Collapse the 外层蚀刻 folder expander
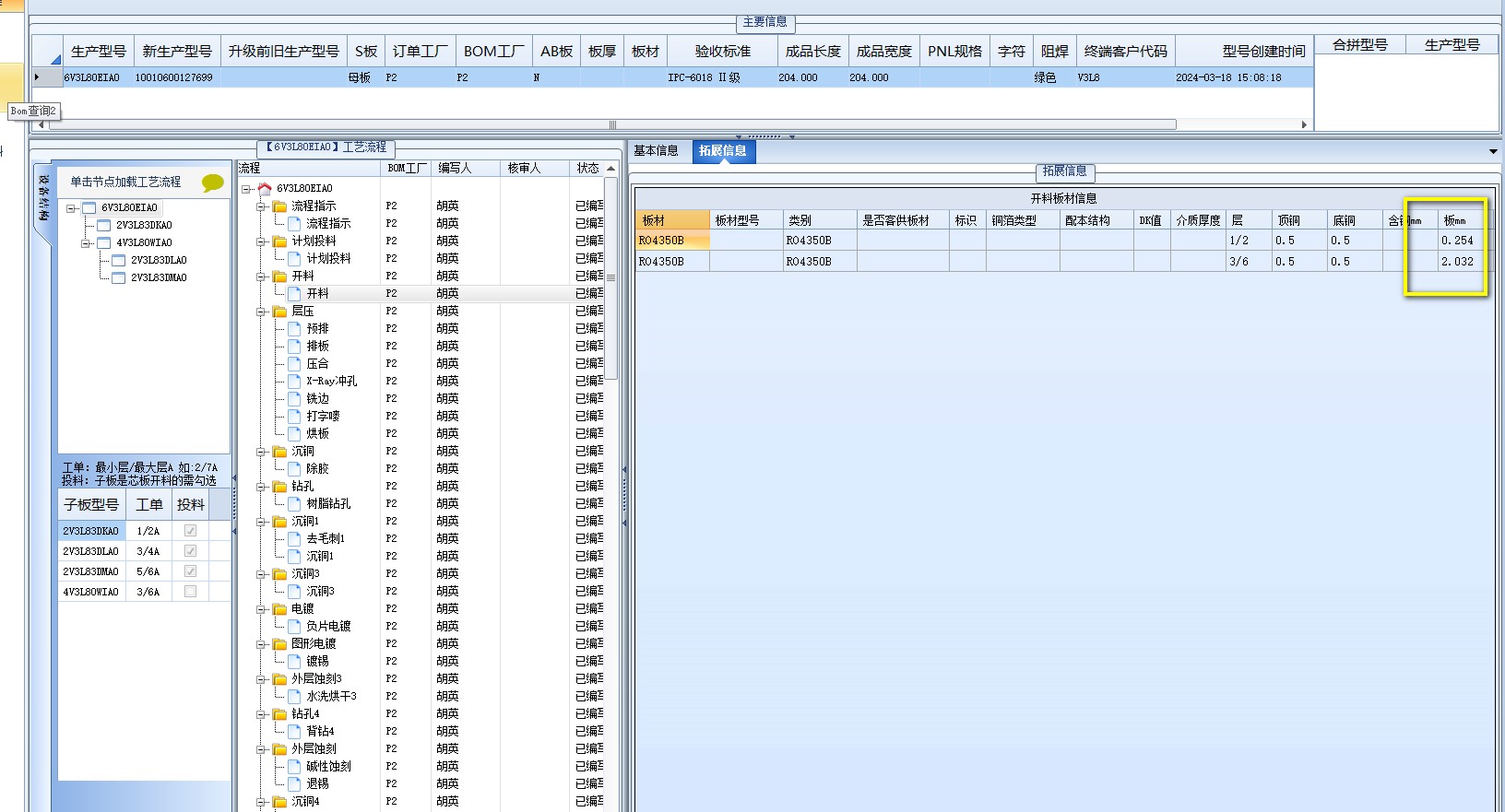The image size is (1505, 812). coord(261,748)
